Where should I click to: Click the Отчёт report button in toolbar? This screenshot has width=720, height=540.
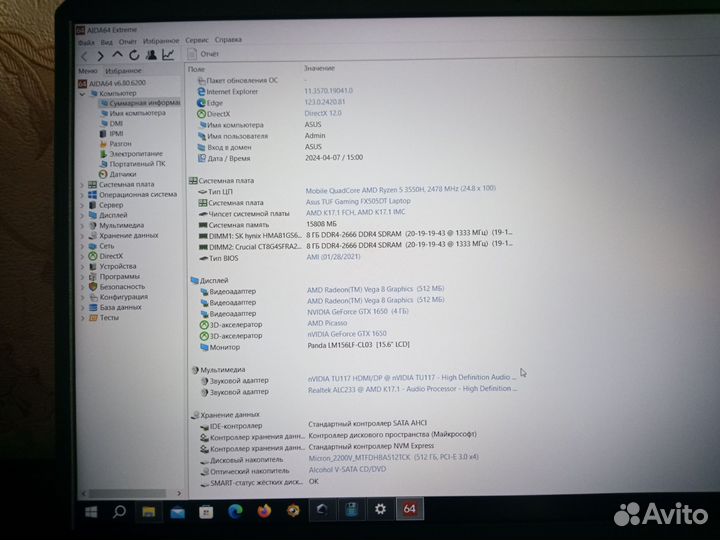(203, 54)
